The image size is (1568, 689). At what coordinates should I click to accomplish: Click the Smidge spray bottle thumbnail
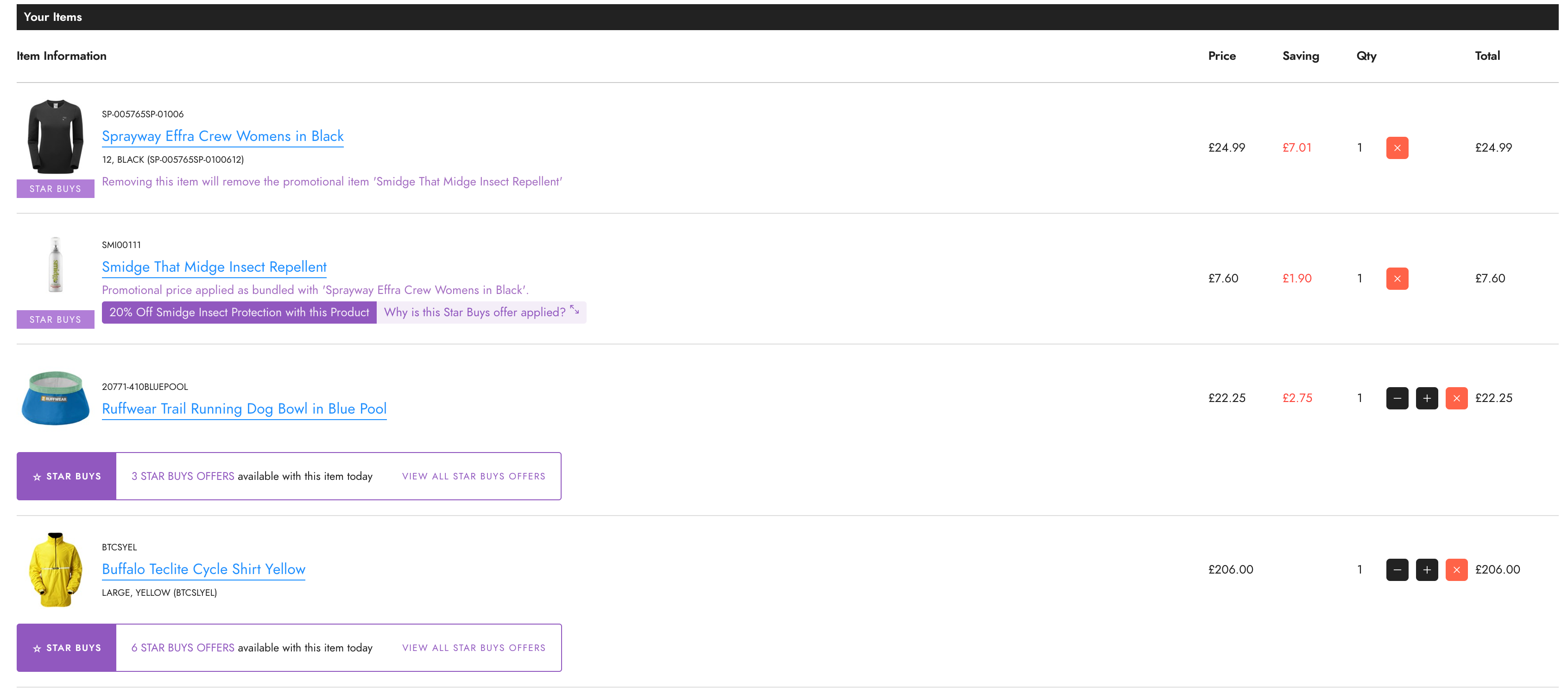pos(56,264)
